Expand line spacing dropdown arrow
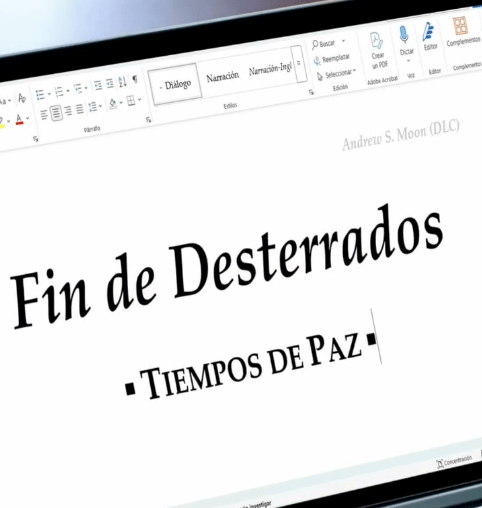Image resolution: width=482 pixels, height=508 pixels. 100,106
